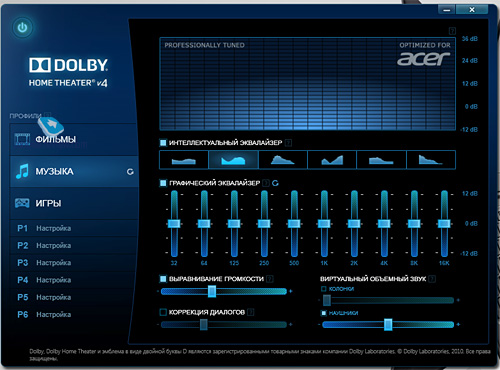Open help icon next to Интеллектуальный эквалайзер
The width and height of the screenshot is (500, 370).
pos(289,143)
